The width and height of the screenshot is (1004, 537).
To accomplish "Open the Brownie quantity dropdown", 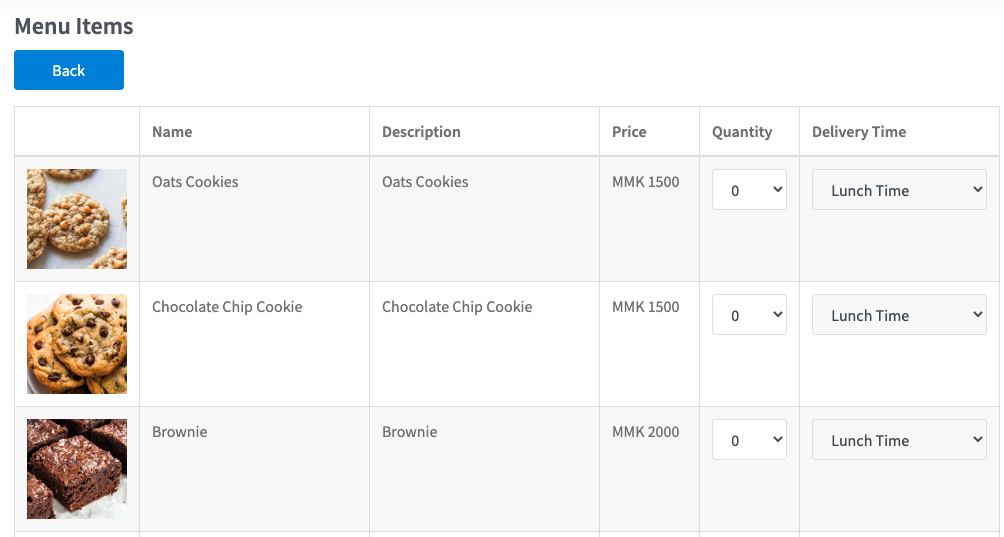I will [x=749, y=439].
